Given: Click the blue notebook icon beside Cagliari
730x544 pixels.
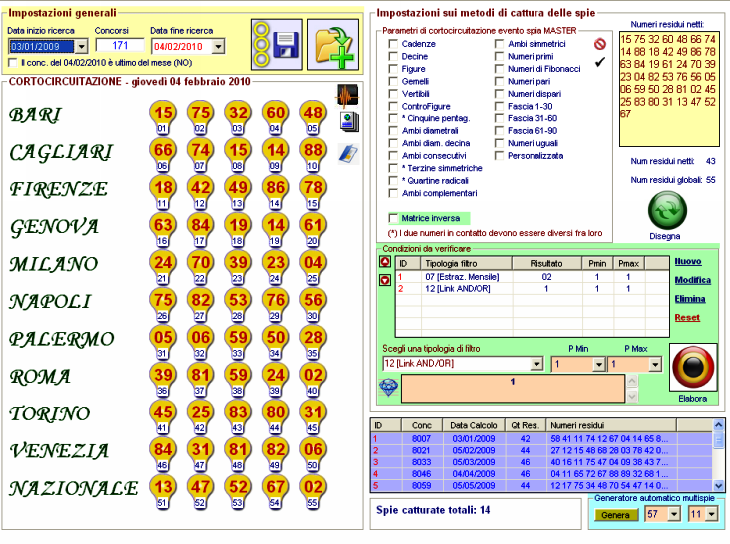Looking at the screenshot, I should pos(348,154).
